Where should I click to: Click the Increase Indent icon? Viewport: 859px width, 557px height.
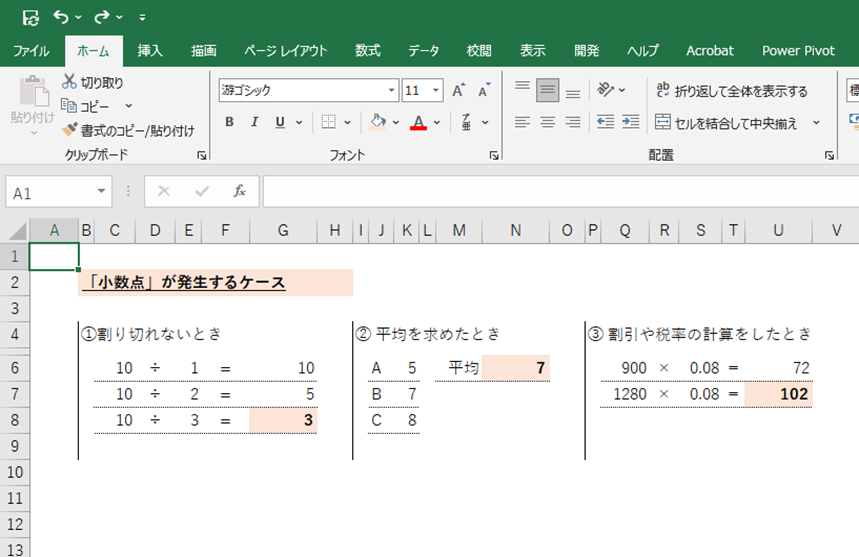(x=631, y=122)
